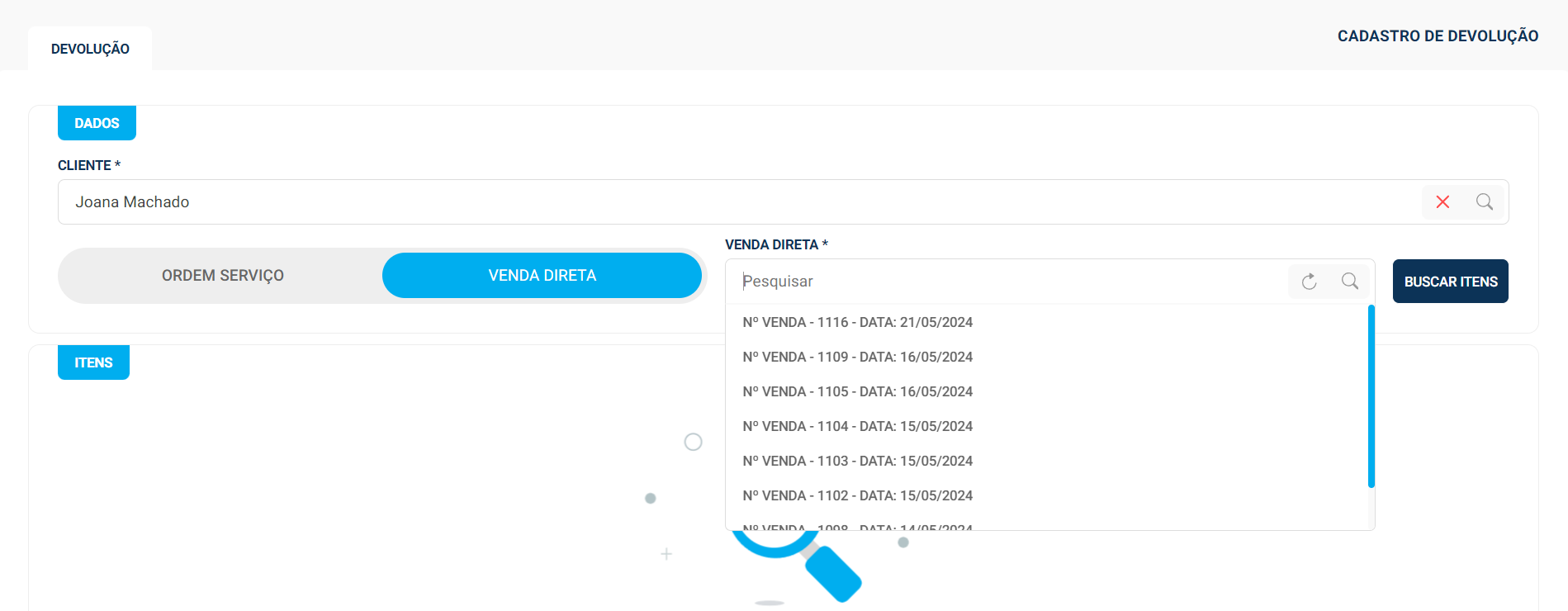Click the Cliente field label

click(89, 165)
